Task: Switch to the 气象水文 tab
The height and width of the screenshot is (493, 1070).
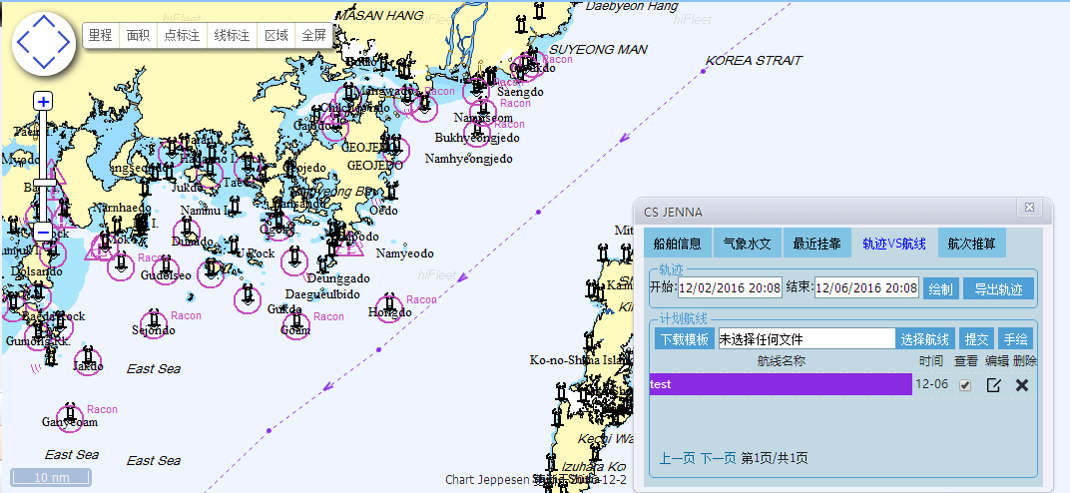Action: [747, 243]
